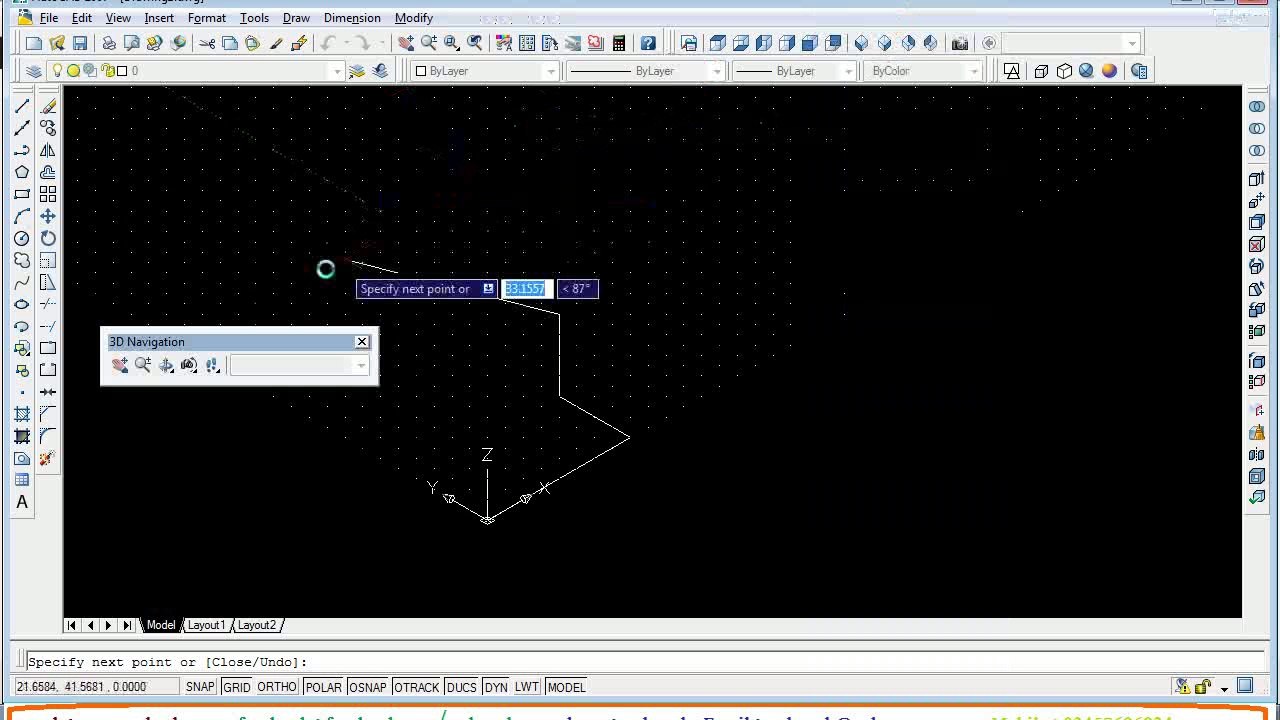Screen dimensions: 1280x720
Task: Open the View menu
Action: [118, 18]
